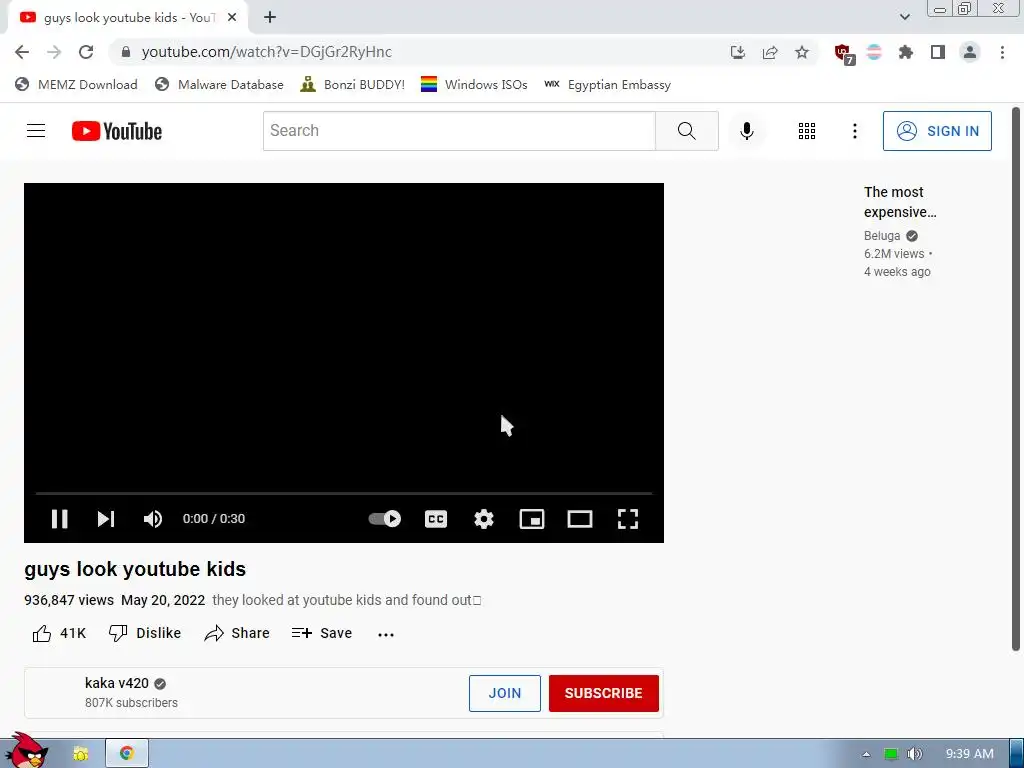Click the video progress bar
The width and height of the screenshot is (1024, 768).
coord(344,493)
